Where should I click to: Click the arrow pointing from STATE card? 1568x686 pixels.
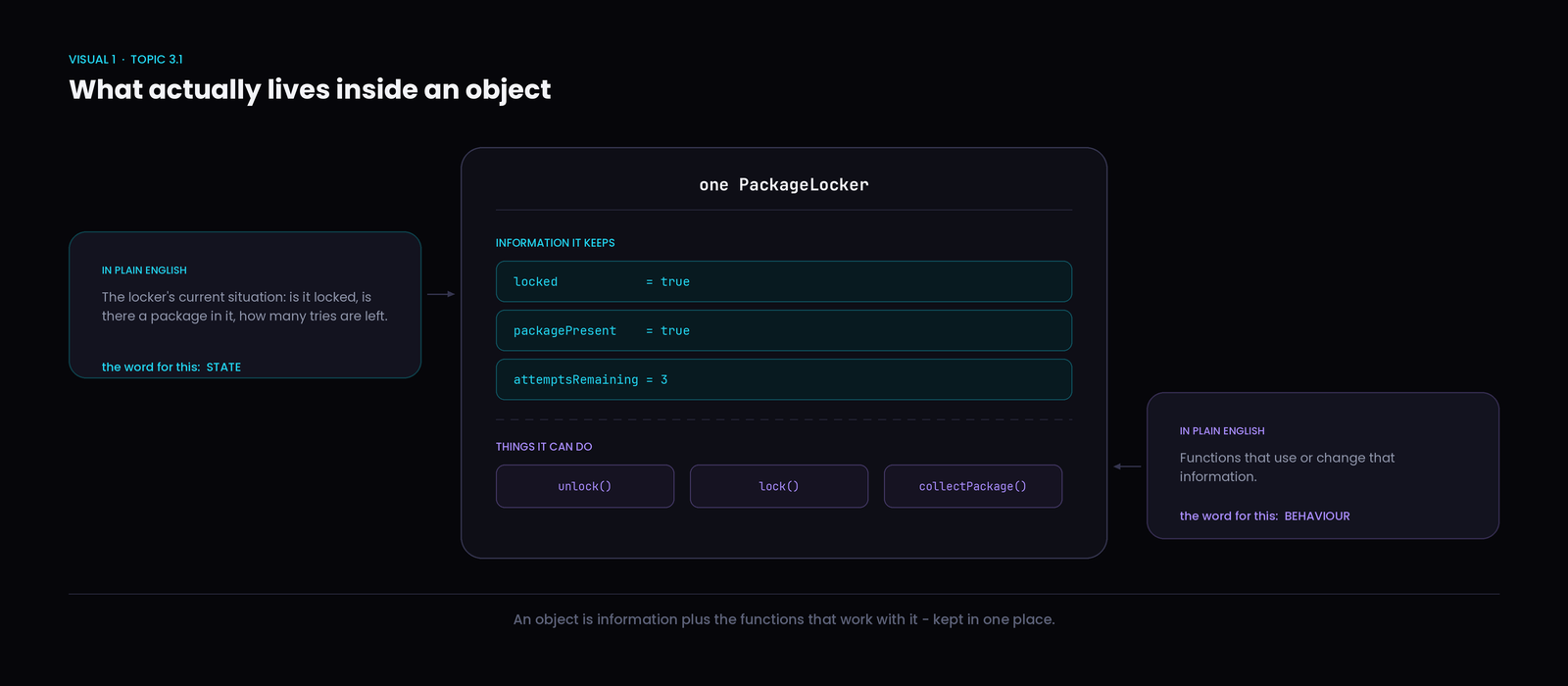(441, 294)
